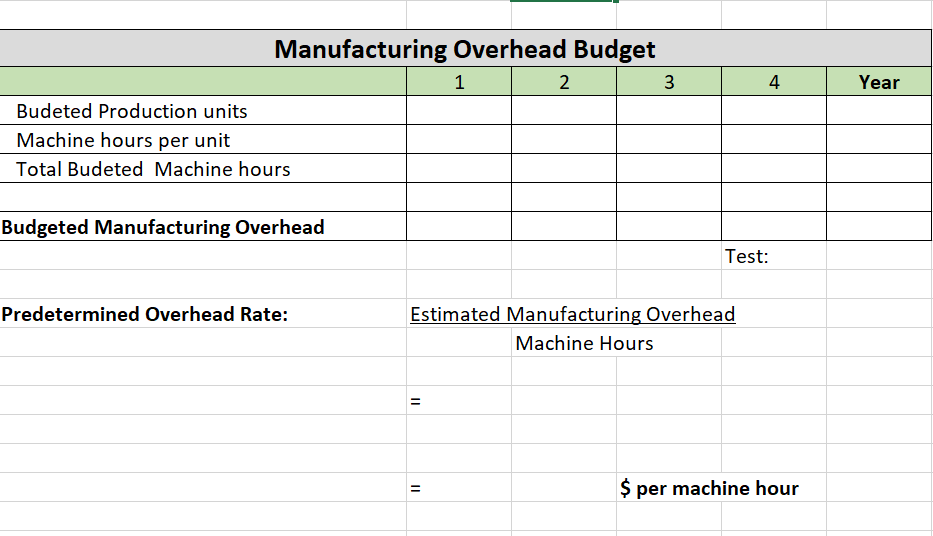Select the Budeted Production units label

[x=132, y=111]
